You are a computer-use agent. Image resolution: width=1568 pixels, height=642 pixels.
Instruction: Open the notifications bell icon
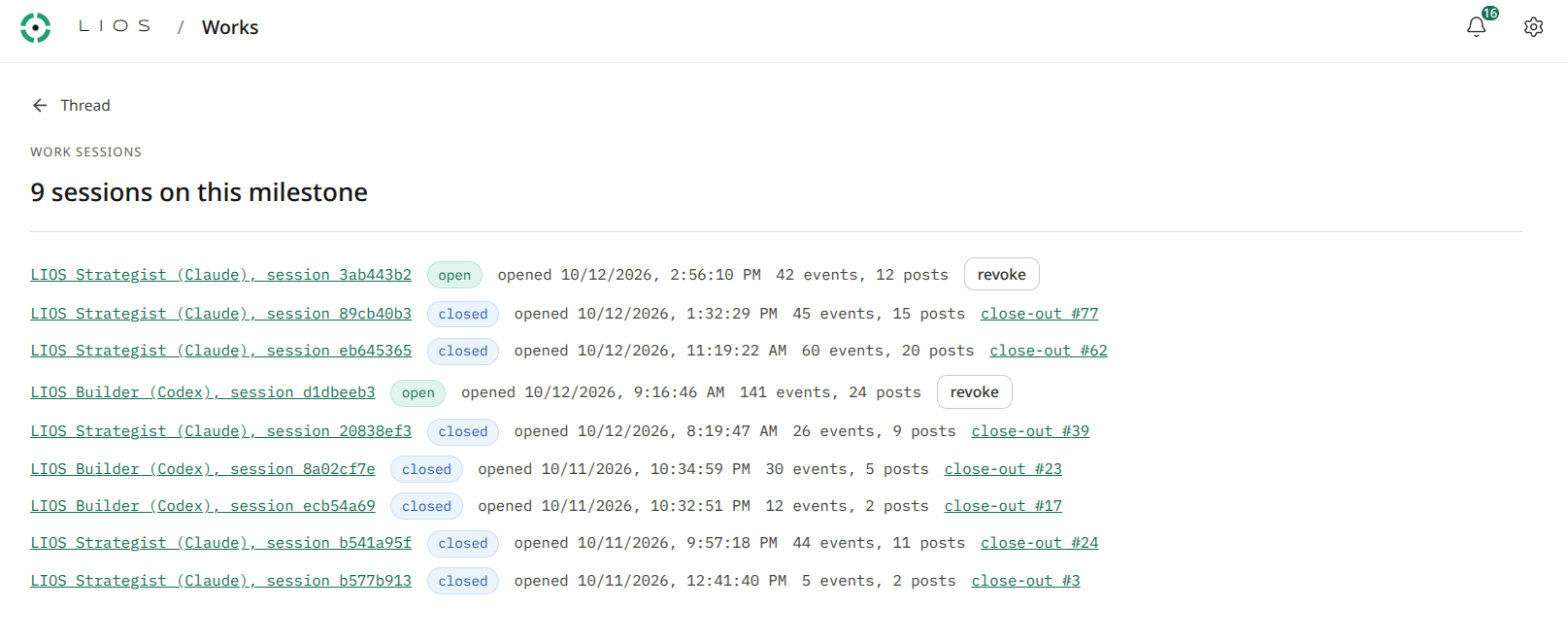[x=1476, y=27]
